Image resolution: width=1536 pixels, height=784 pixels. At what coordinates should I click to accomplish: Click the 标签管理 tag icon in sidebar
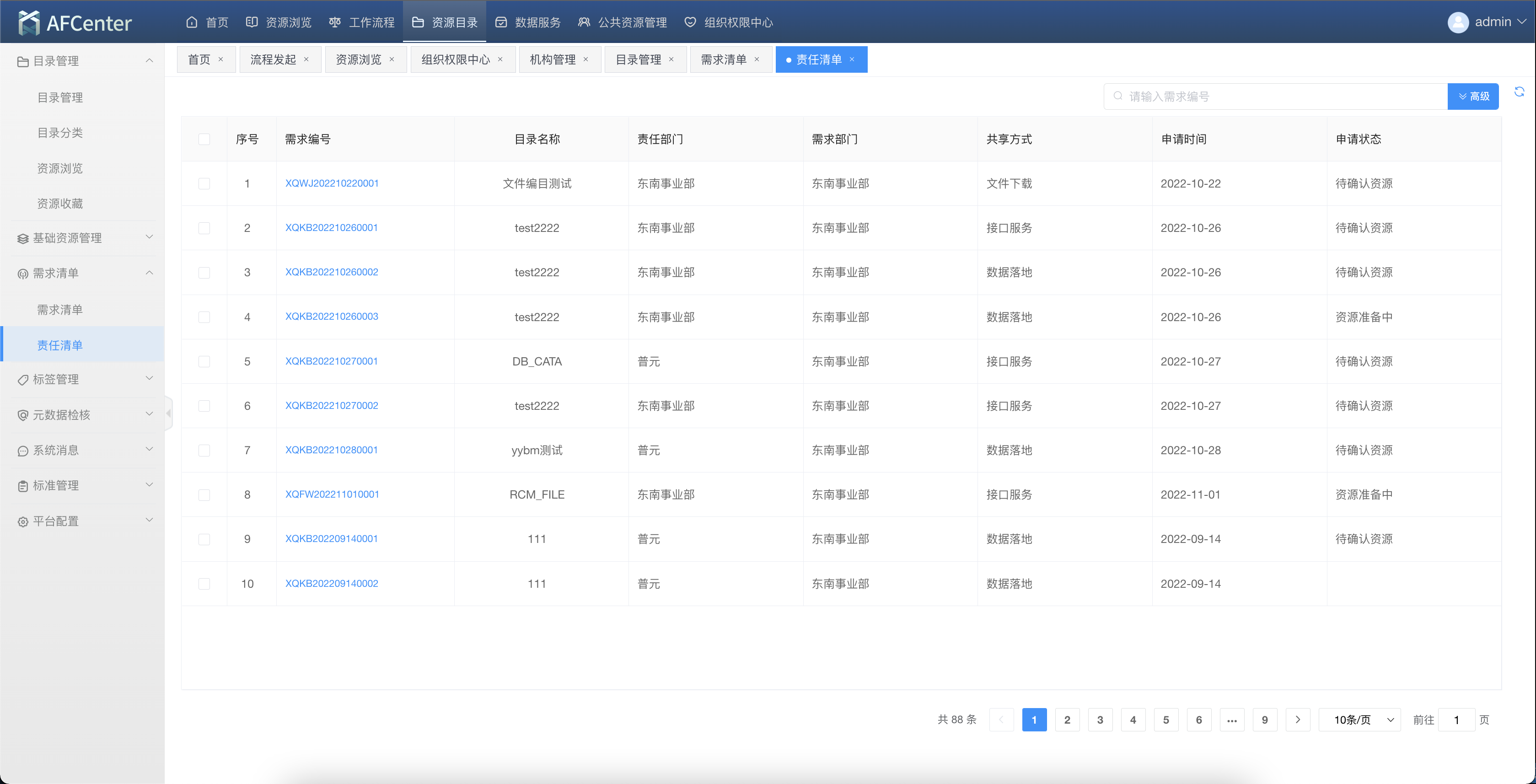click(x=23, y=380)
